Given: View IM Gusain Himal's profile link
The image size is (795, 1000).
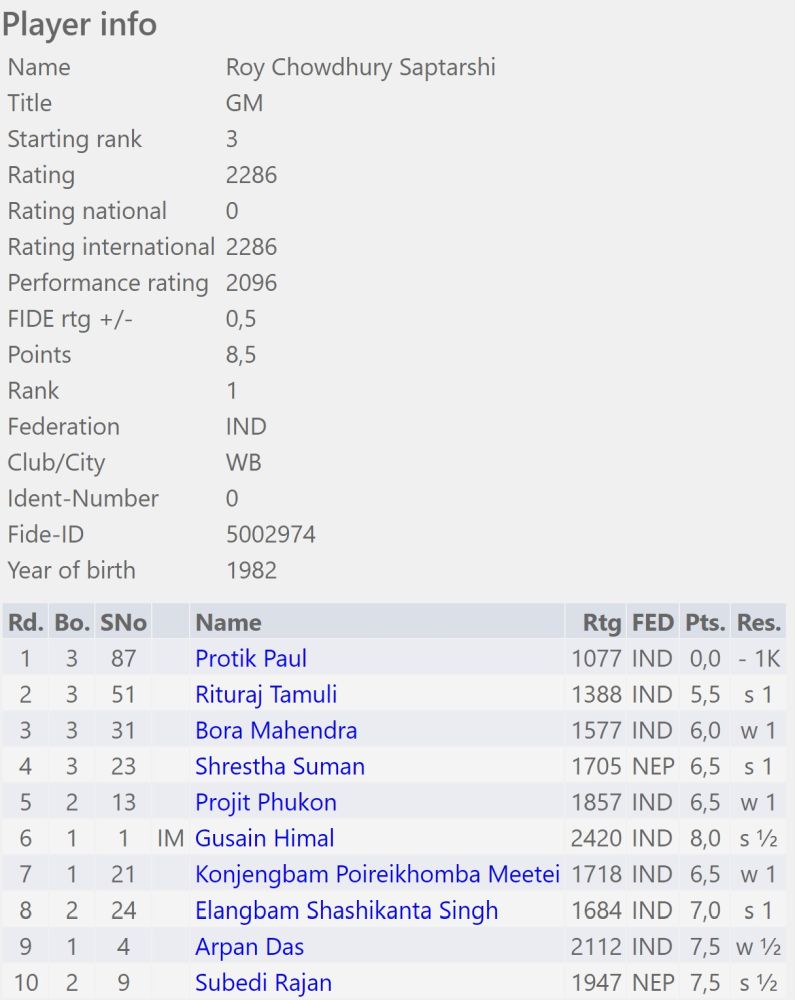Looking at the screenshot, I should pos(265,838).
